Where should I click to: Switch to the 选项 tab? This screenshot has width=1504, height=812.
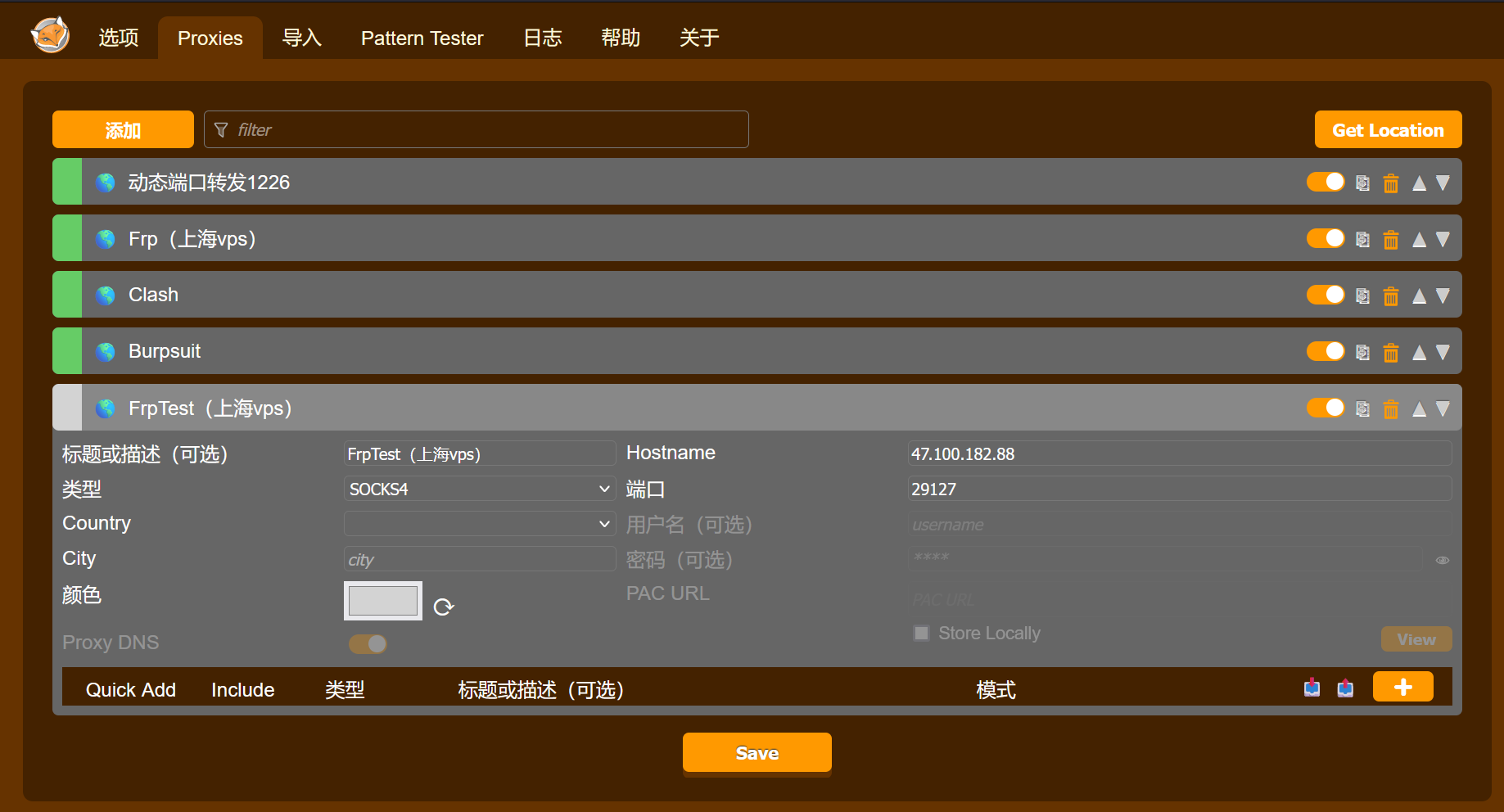click(x=119, y=38)
